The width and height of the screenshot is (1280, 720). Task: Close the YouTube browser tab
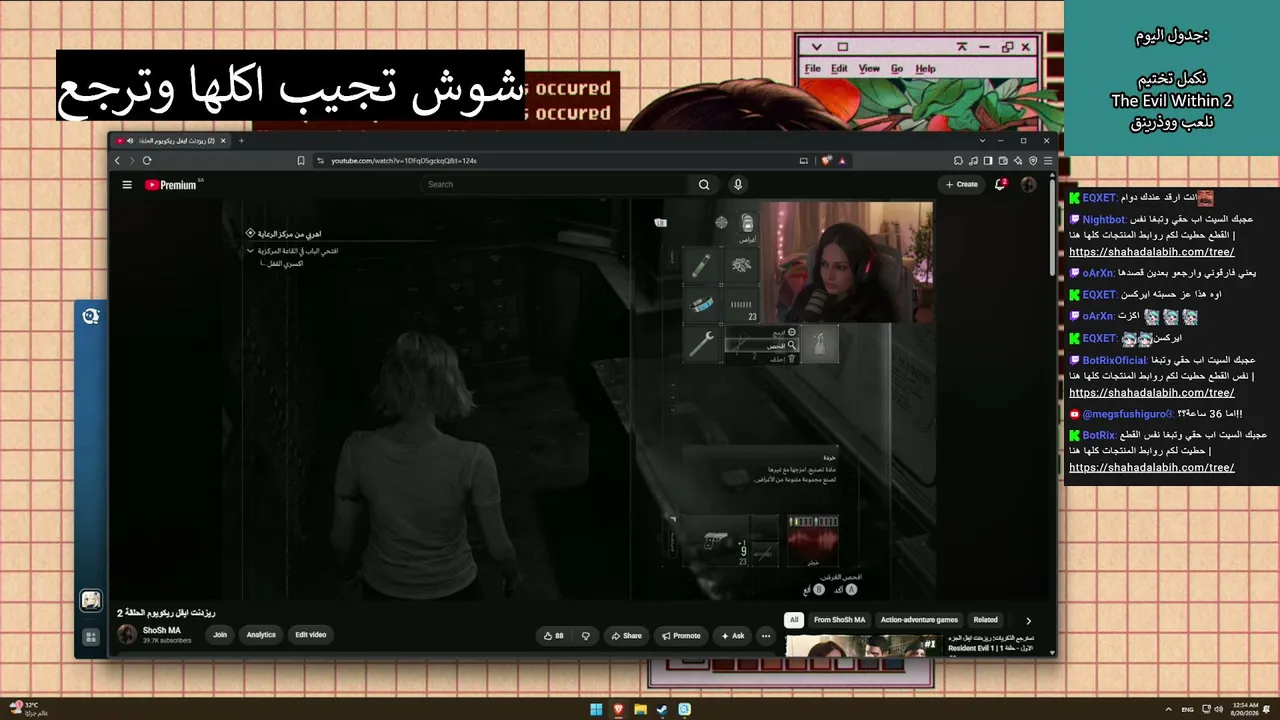[x=223, y=141]
